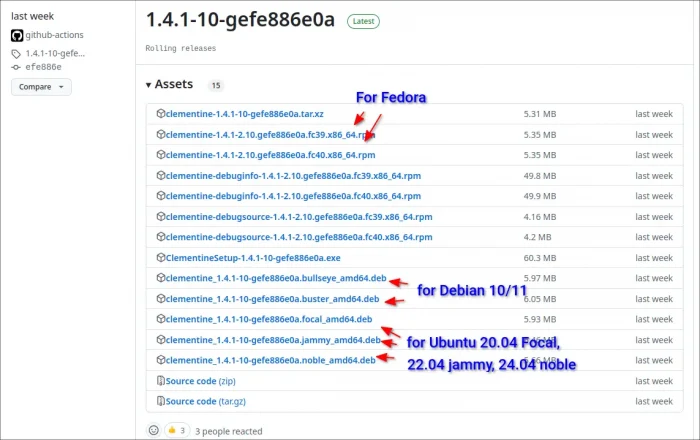Click the 15 assets count badge
The image size is (700, 440).
click(216, 85)
